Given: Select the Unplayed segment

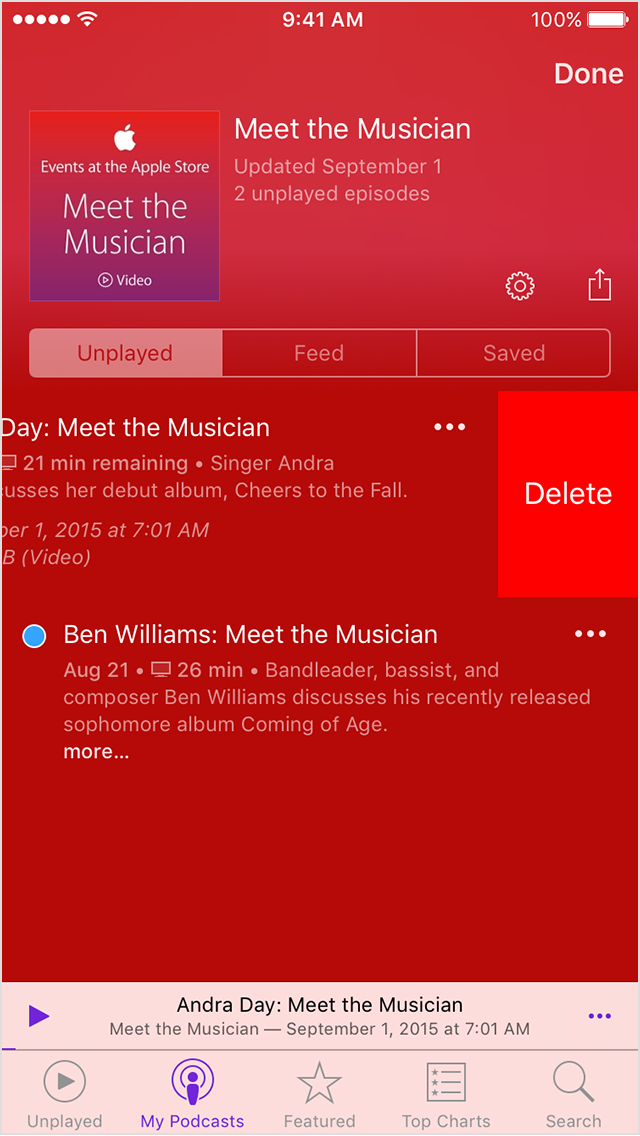Looking at the screenshot, I should pos(125,353).
